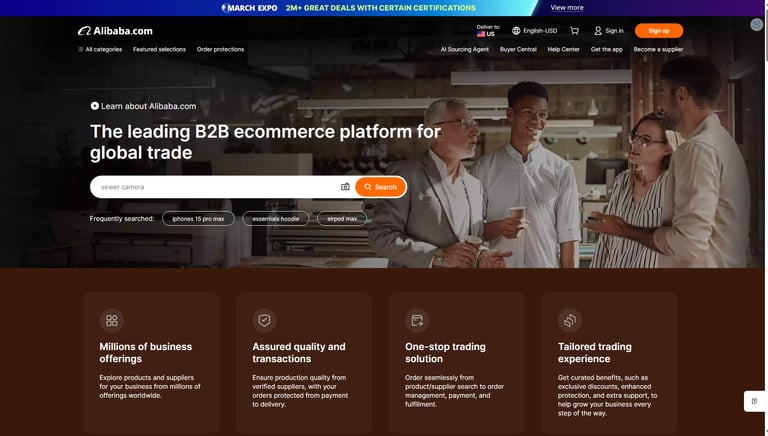Click the Millions of business offerings grid icon
The width and height of the screenshot is (768, 436).
(x=112, y=320)
